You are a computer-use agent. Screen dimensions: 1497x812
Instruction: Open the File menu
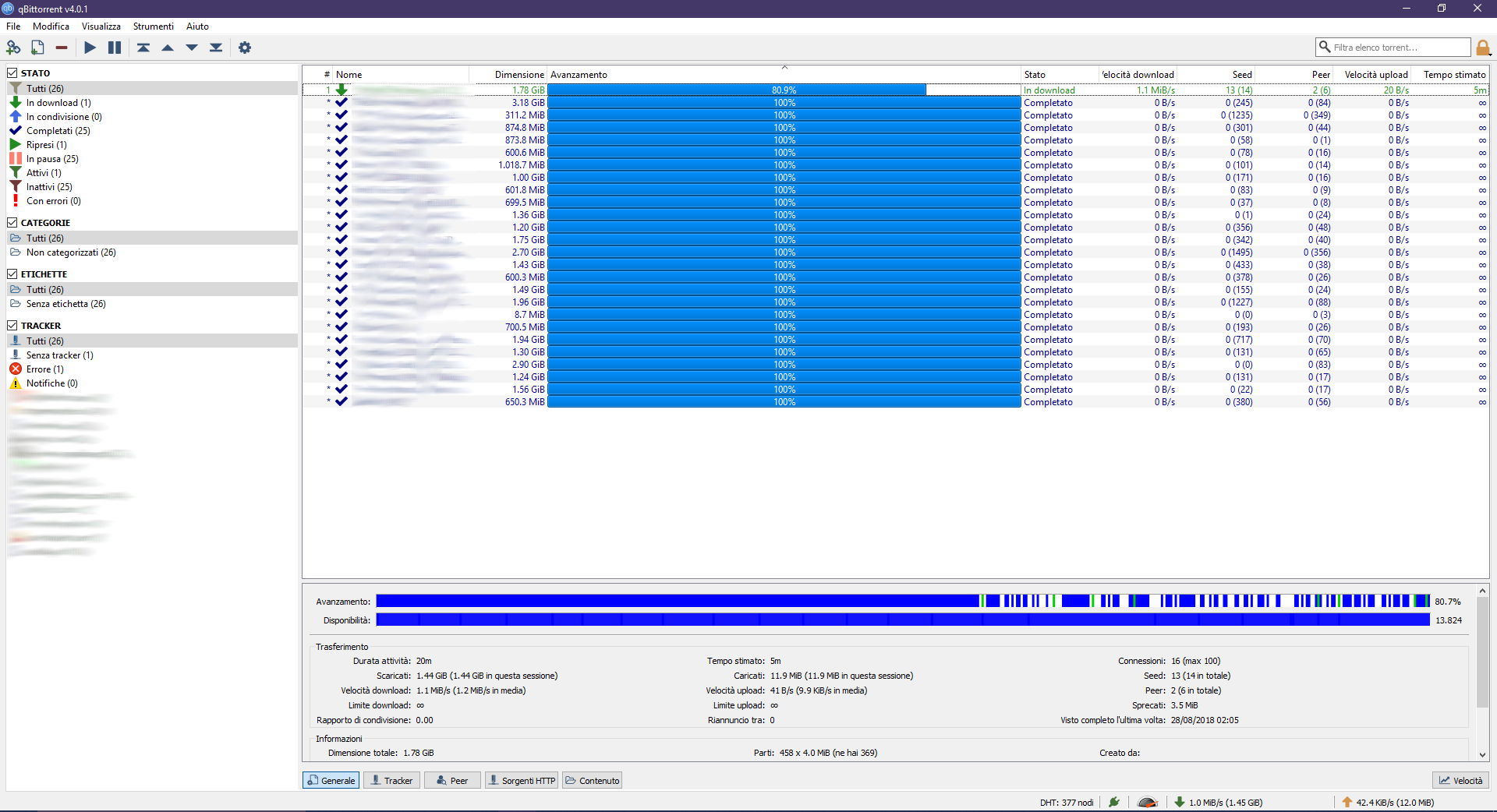click(13, 26)
